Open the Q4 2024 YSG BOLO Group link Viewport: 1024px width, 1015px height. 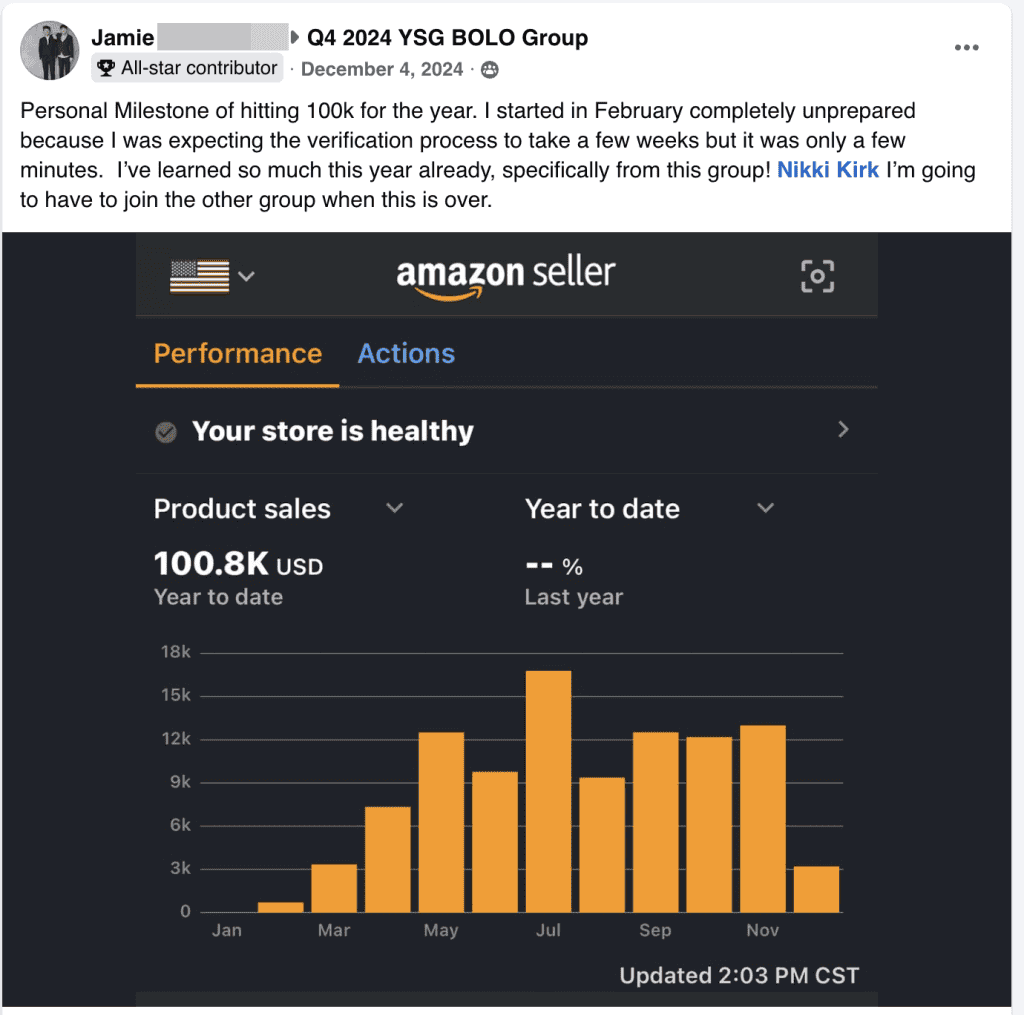(x=447, y=37)
